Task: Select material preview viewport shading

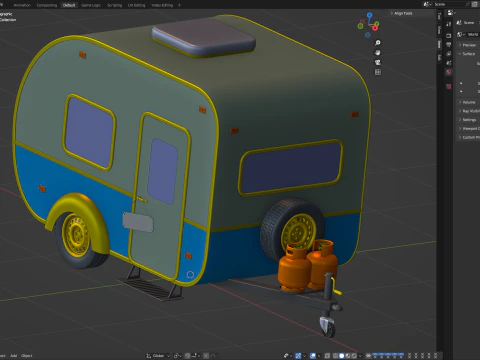Action: pyautogui.click(x=348, y=356)
